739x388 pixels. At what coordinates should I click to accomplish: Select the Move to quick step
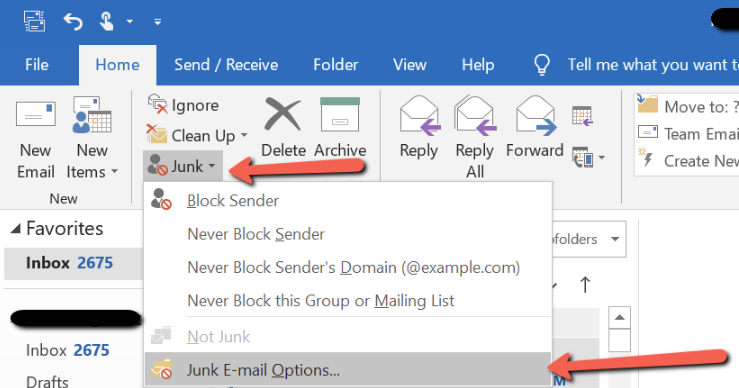688,107
